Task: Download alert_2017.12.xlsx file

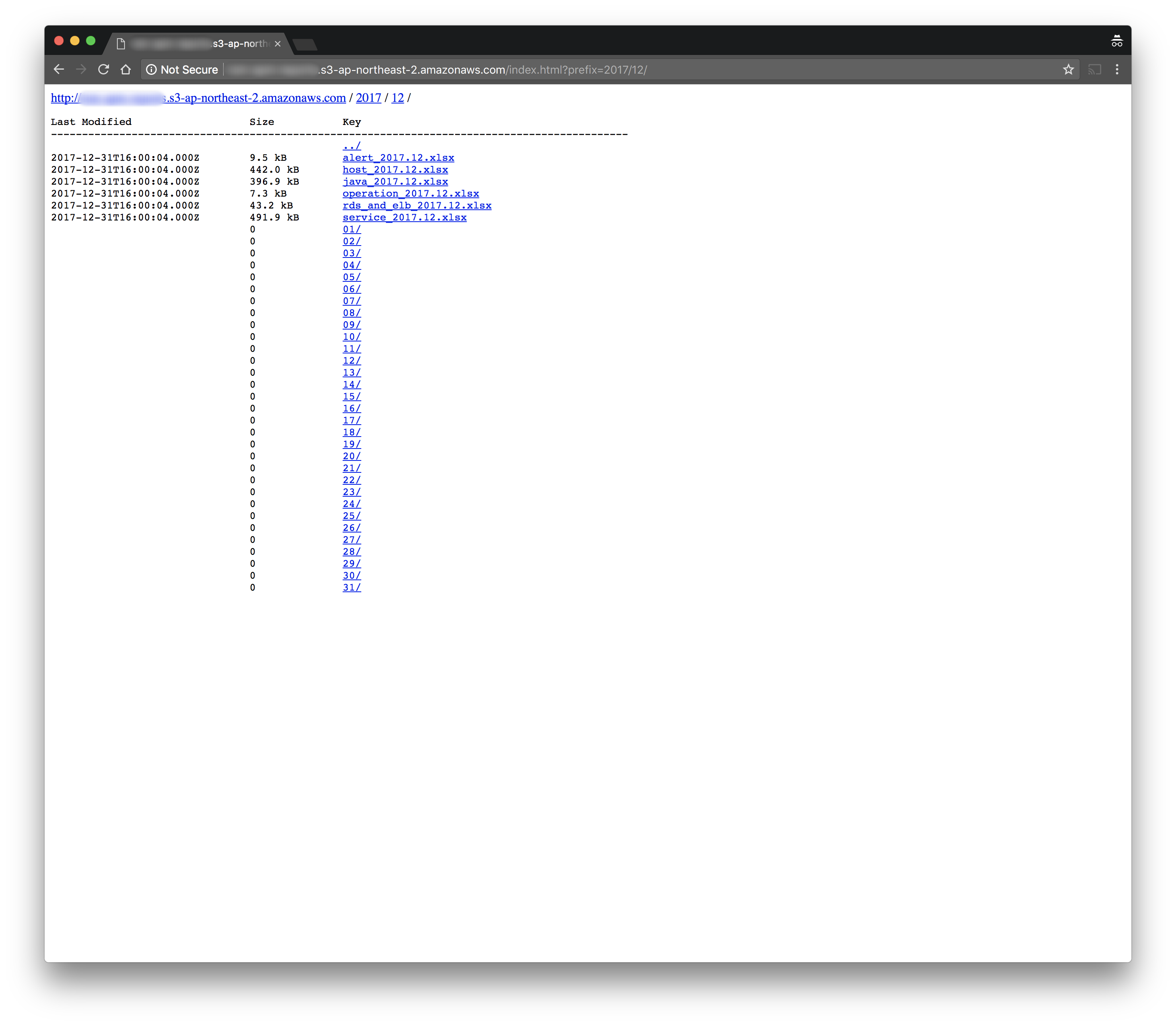Action: click(x=398, y=158)
